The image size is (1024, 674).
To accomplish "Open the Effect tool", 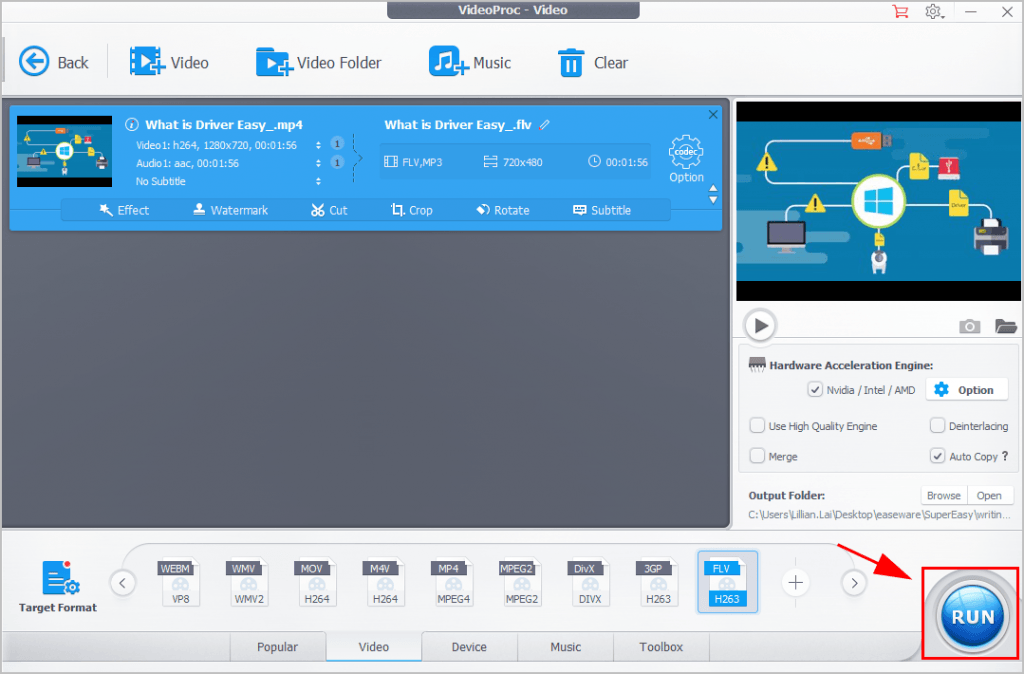I will click(x=124, y=210).
